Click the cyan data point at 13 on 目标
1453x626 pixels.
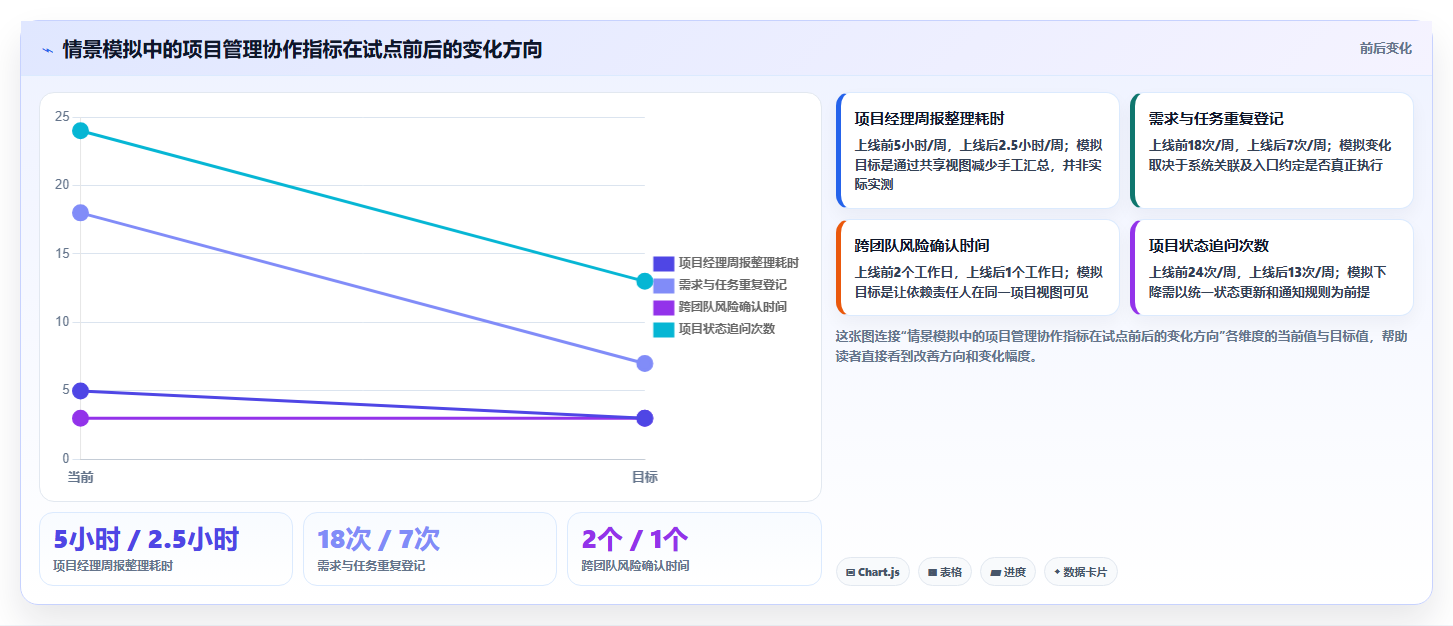[x=645, y=281]
